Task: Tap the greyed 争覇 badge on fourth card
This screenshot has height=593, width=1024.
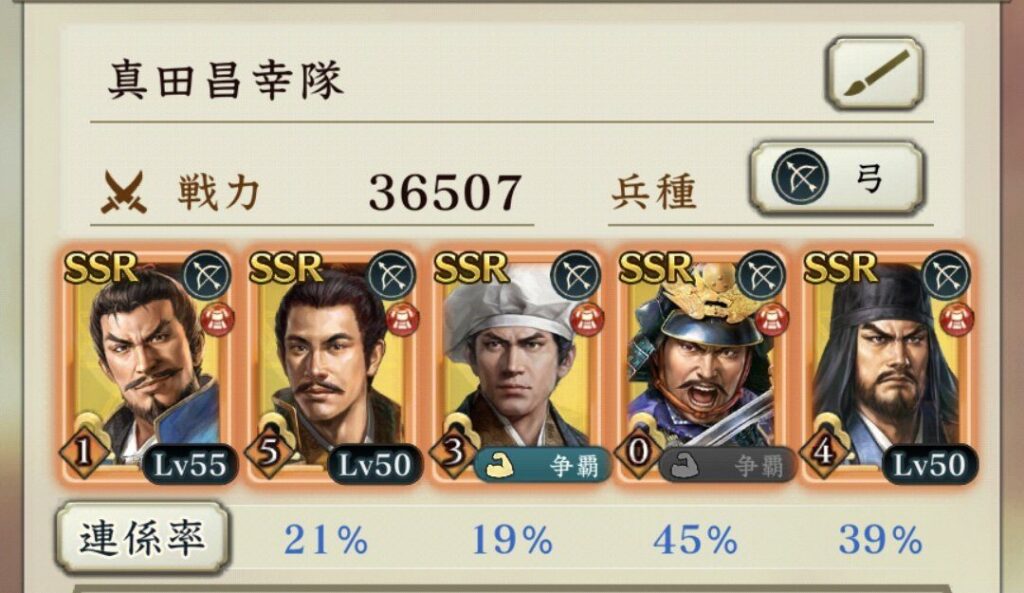Action: click(x=728, y=466)
